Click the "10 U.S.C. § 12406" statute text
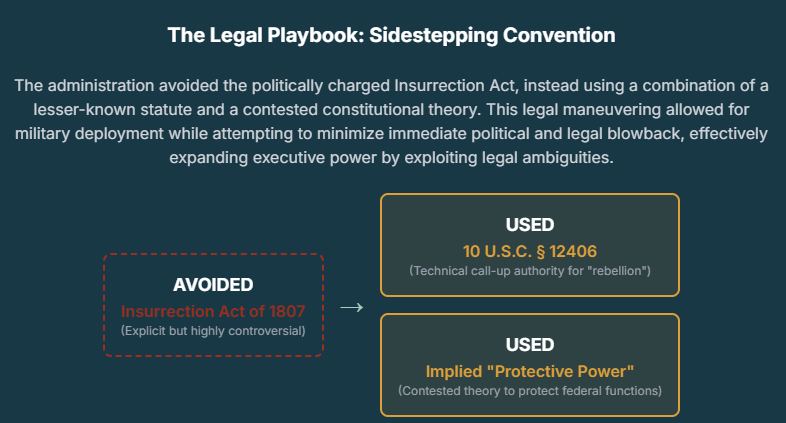Screen dimensions: 786x423 click(530, 250)
